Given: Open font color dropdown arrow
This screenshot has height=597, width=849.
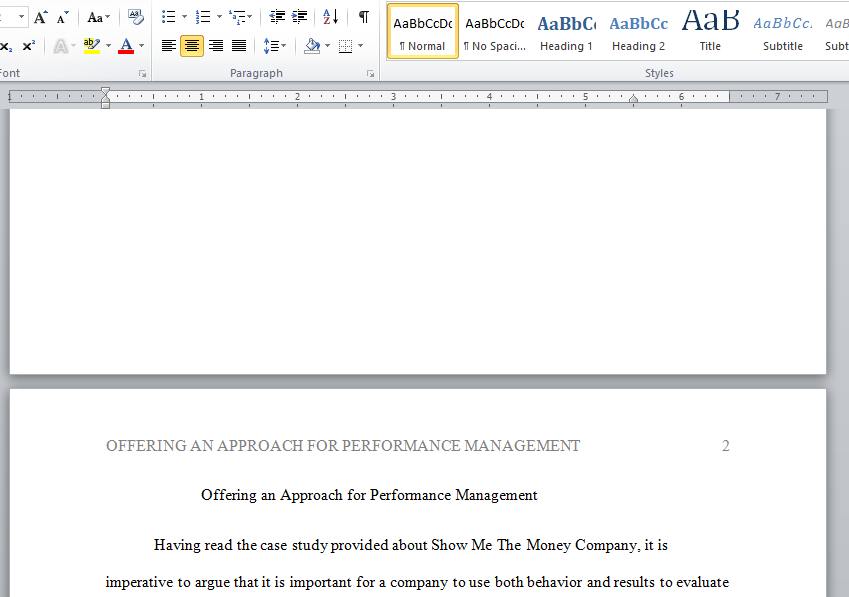Looking at the screenshot, I should pyautogui.click(x=141, y=46).
